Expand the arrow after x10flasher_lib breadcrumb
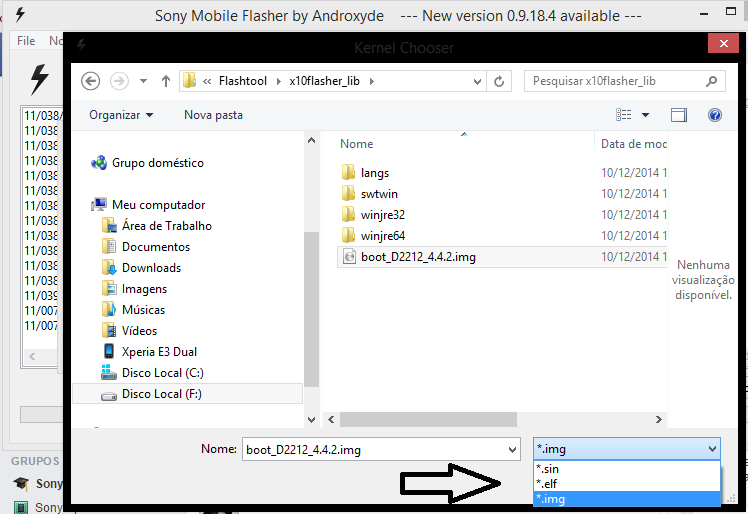The width and height of the screenshot is (748, 514). click(x=372, y=81)
